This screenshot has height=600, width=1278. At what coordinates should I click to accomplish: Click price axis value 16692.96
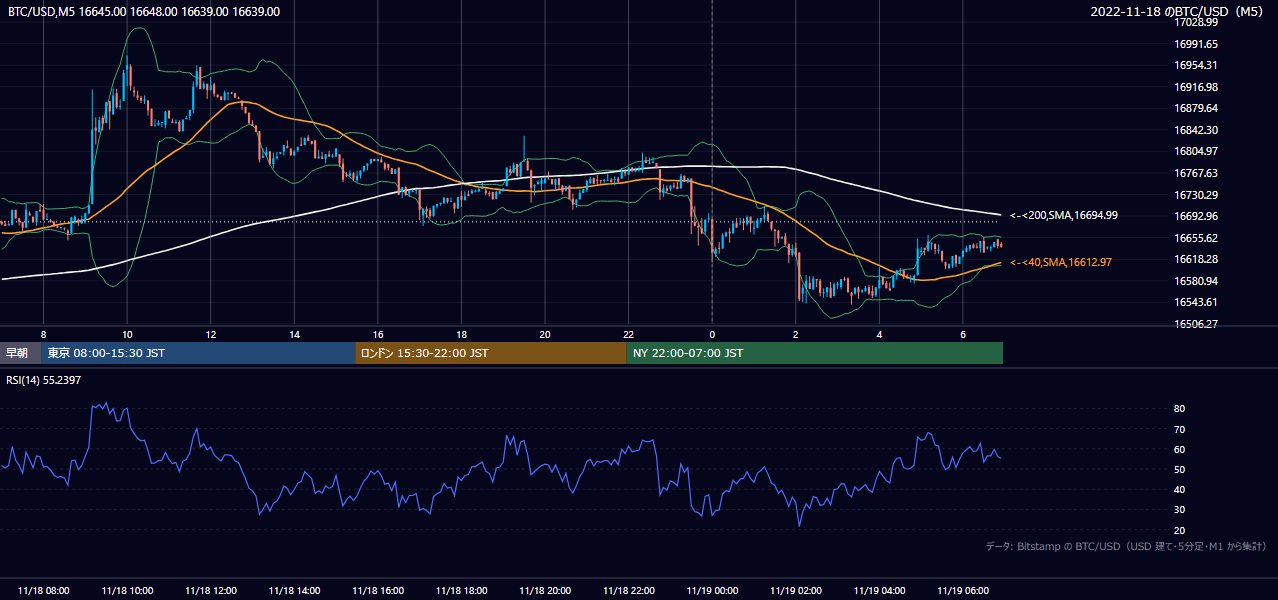pyautogui.click(x=1196, y=216)
